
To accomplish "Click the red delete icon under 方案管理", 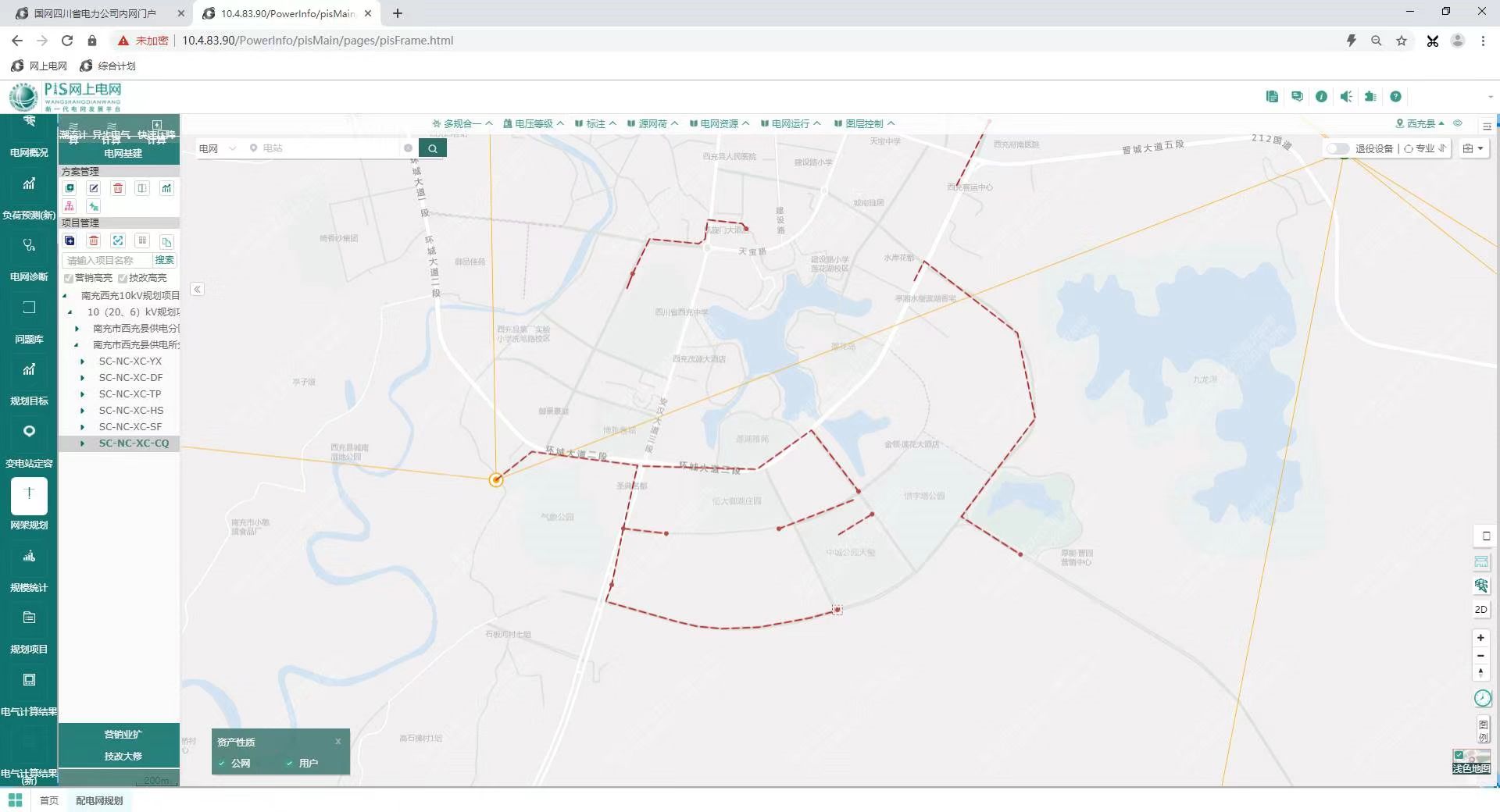I will 118,188.
